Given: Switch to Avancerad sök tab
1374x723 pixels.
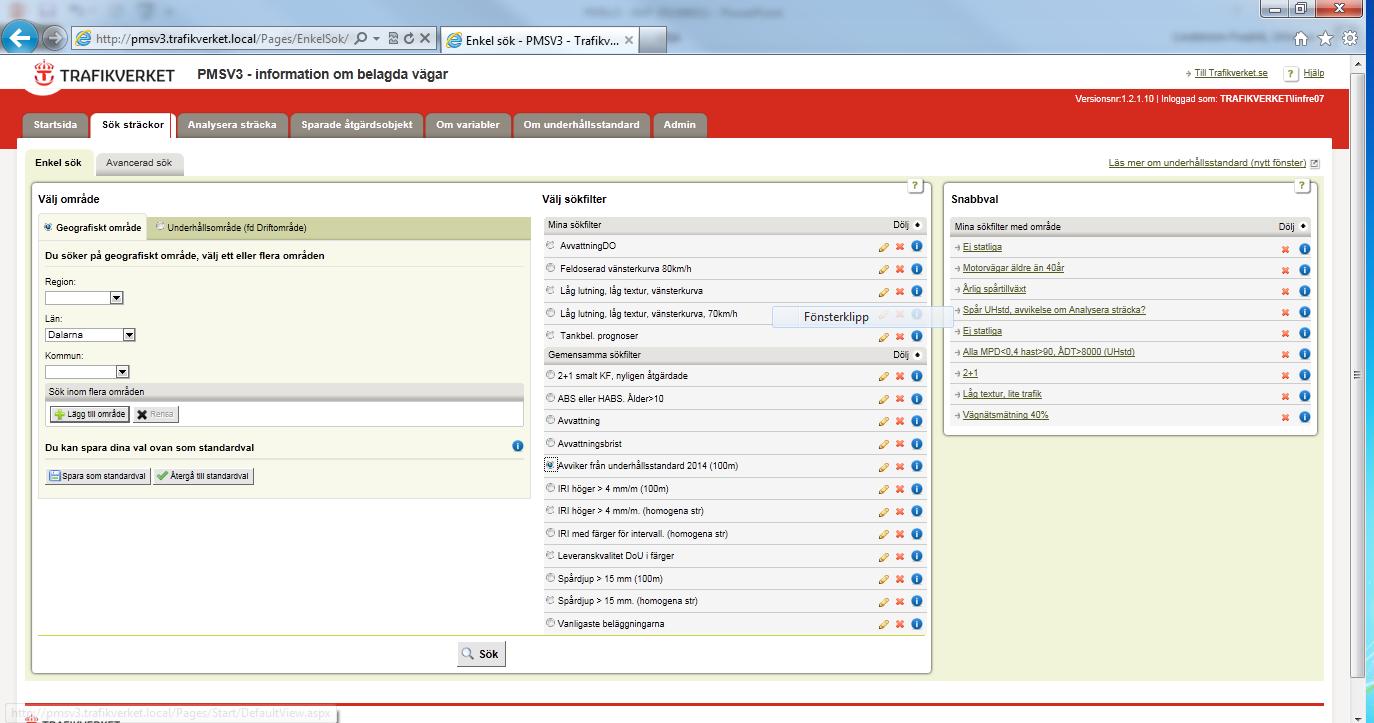Looking at the screenshot, I should tap(139, 163).
